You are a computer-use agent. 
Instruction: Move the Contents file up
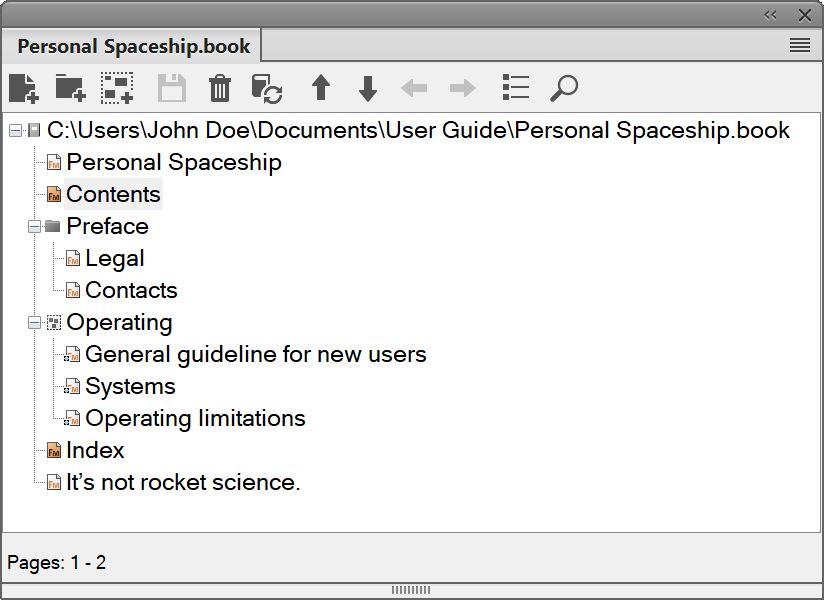320,88
